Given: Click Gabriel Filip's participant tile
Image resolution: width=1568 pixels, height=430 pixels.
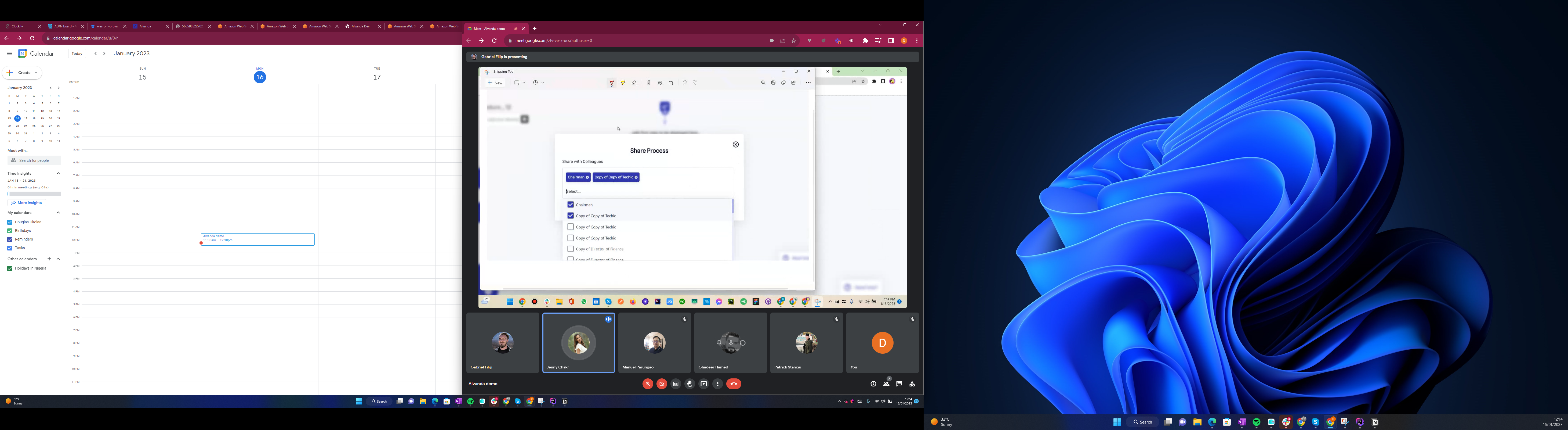Looking at the screenshot, I should coord(503,343).
